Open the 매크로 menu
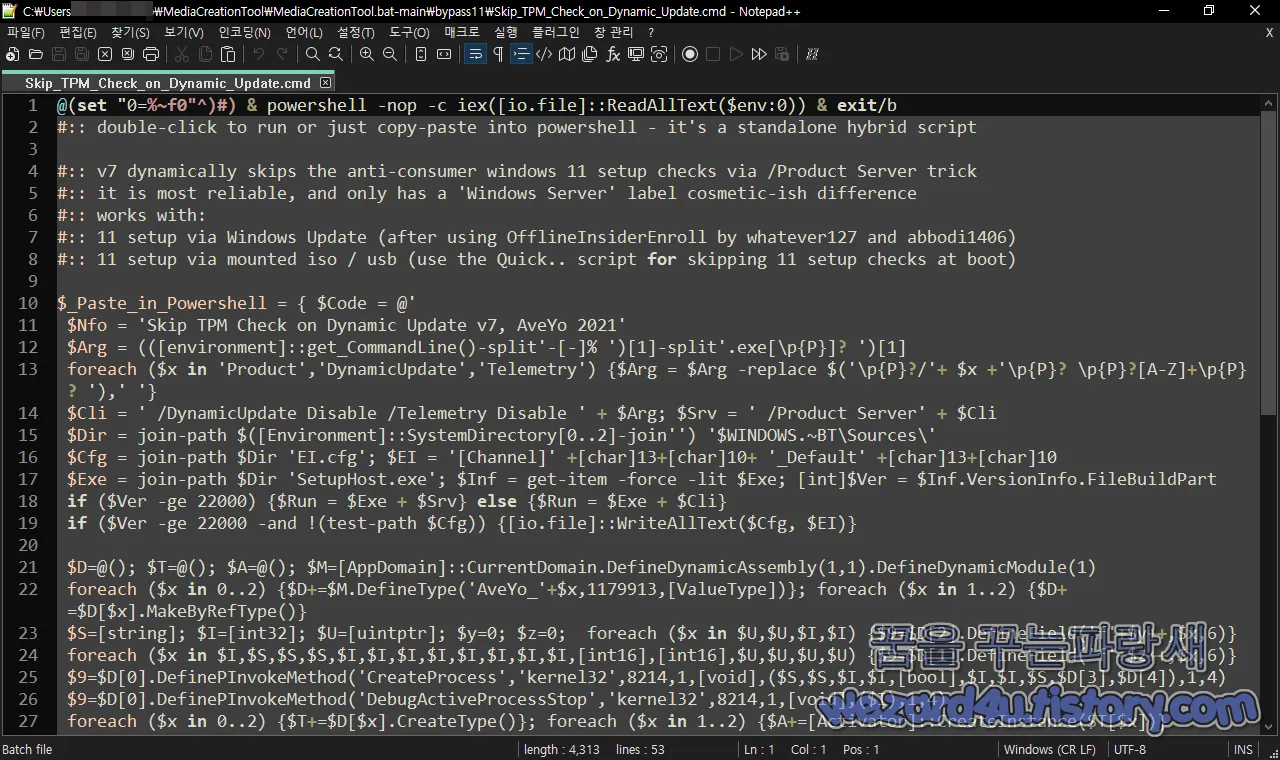1280x760 pixels. pos(462,33)
